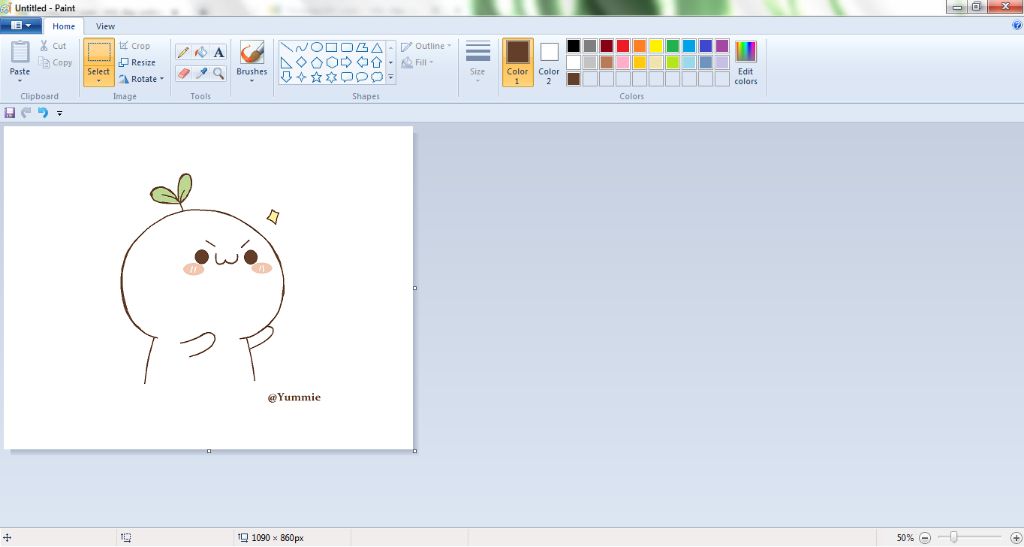Choose the Curve shape
This screenshot has height=547, width=1024.
[301, 48]
